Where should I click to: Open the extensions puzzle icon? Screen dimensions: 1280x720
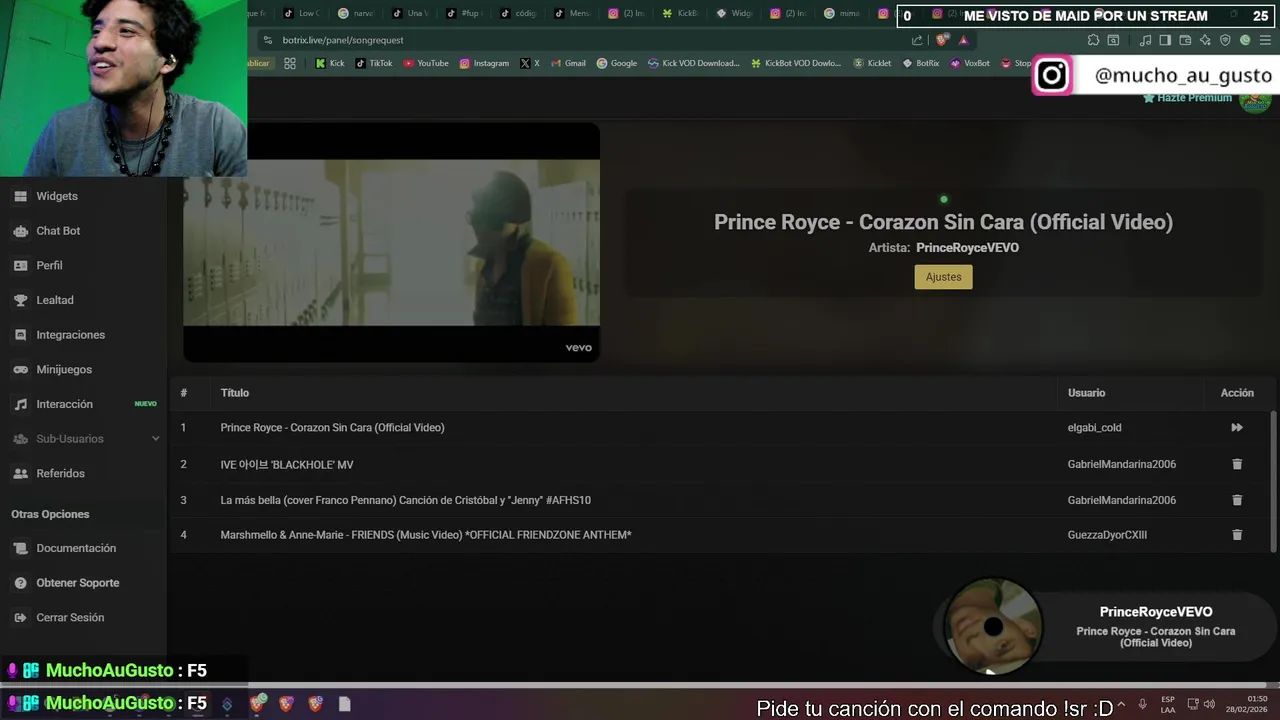[1093, 40]
